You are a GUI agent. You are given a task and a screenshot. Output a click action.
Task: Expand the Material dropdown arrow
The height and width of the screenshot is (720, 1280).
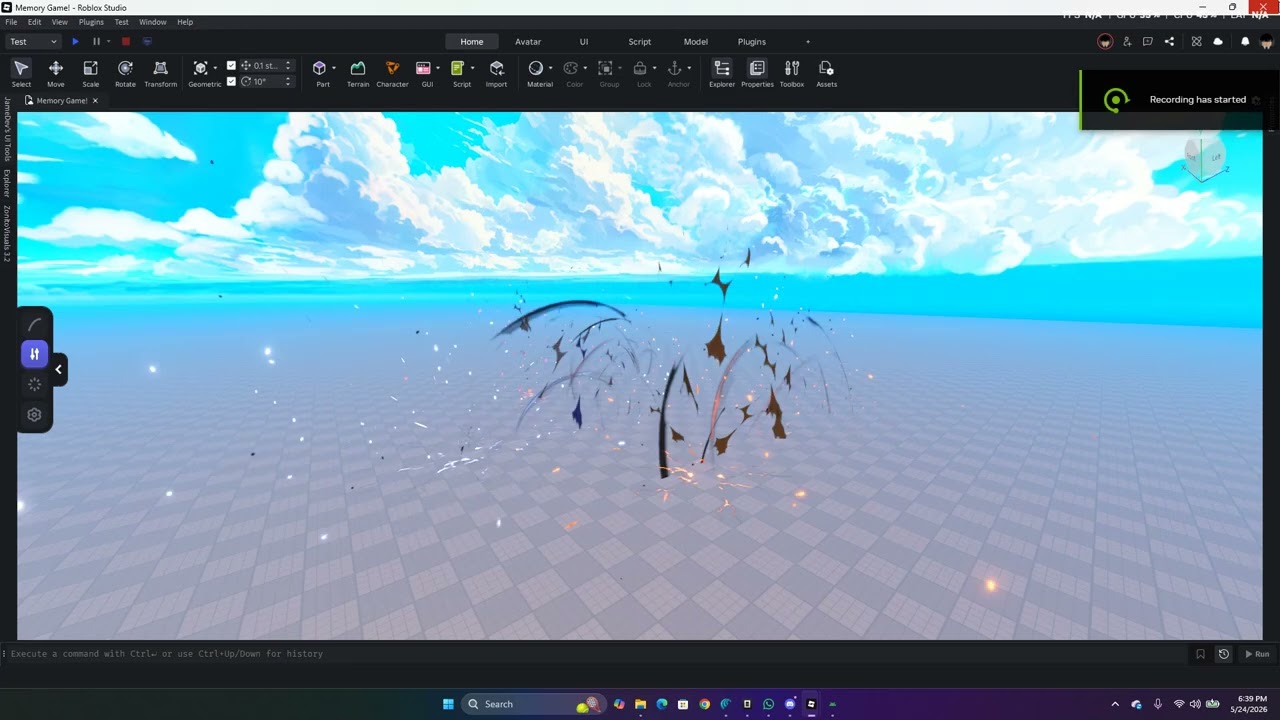pos(551,68)
